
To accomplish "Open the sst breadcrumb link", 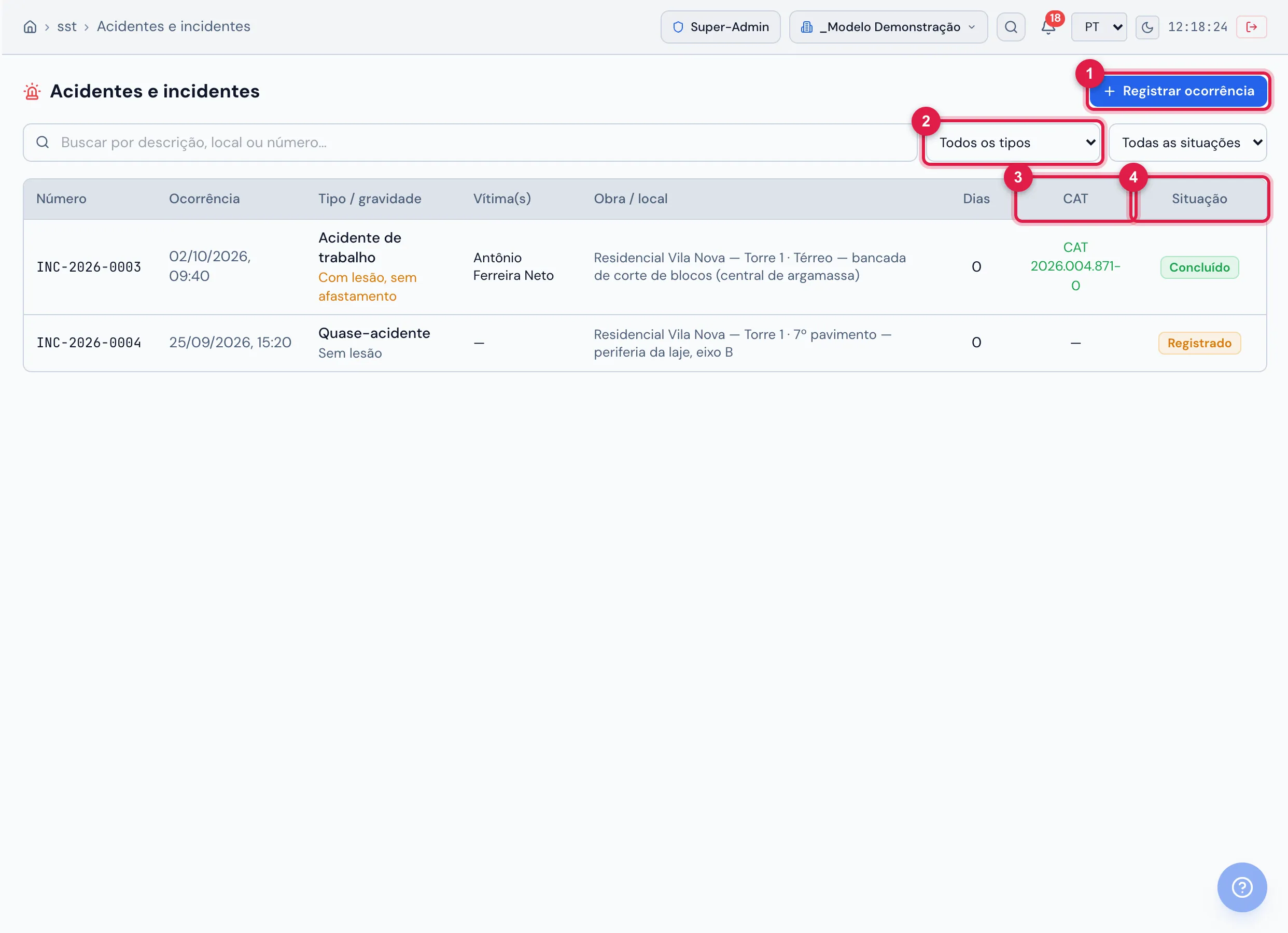I will (66, 26).
